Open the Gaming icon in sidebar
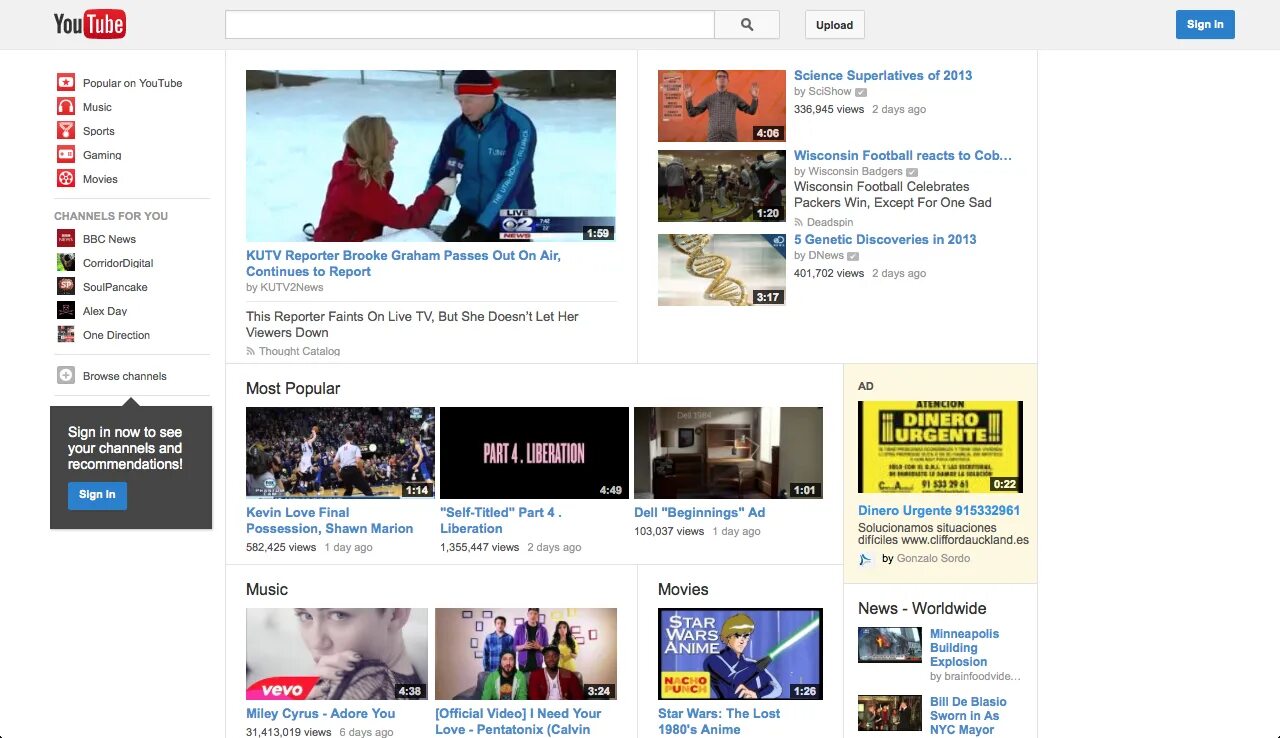This screenshot has width=1280, height=738. click(66, 154)
